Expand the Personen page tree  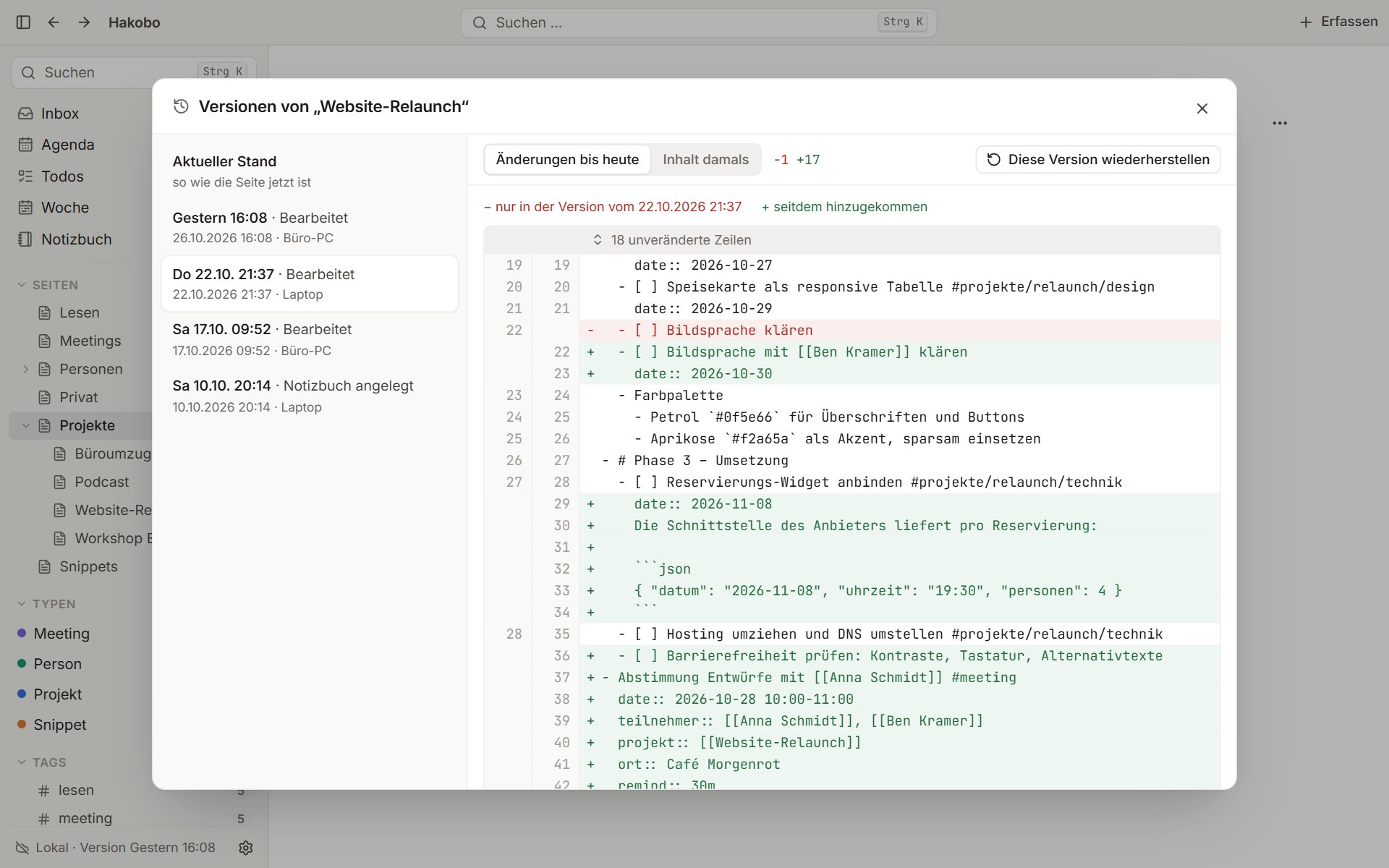[26, 369]
